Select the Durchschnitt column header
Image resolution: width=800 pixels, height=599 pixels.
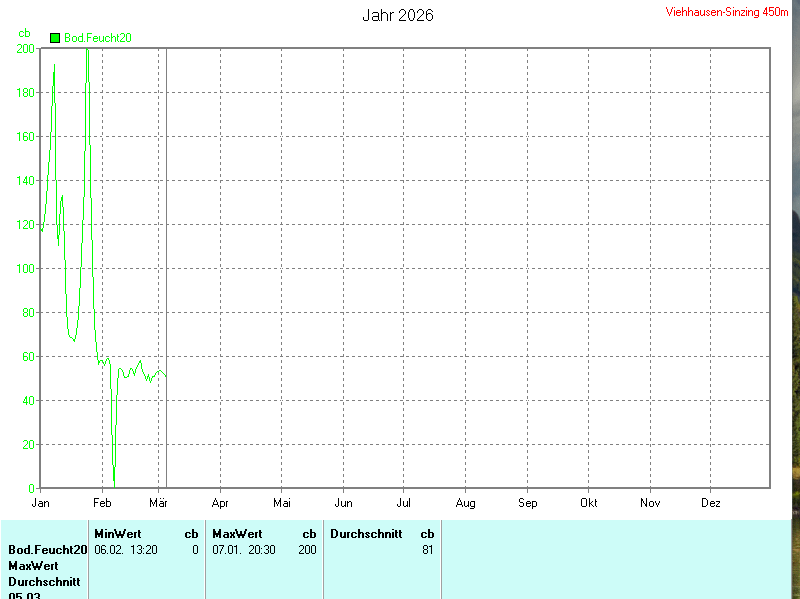(366, 534)
